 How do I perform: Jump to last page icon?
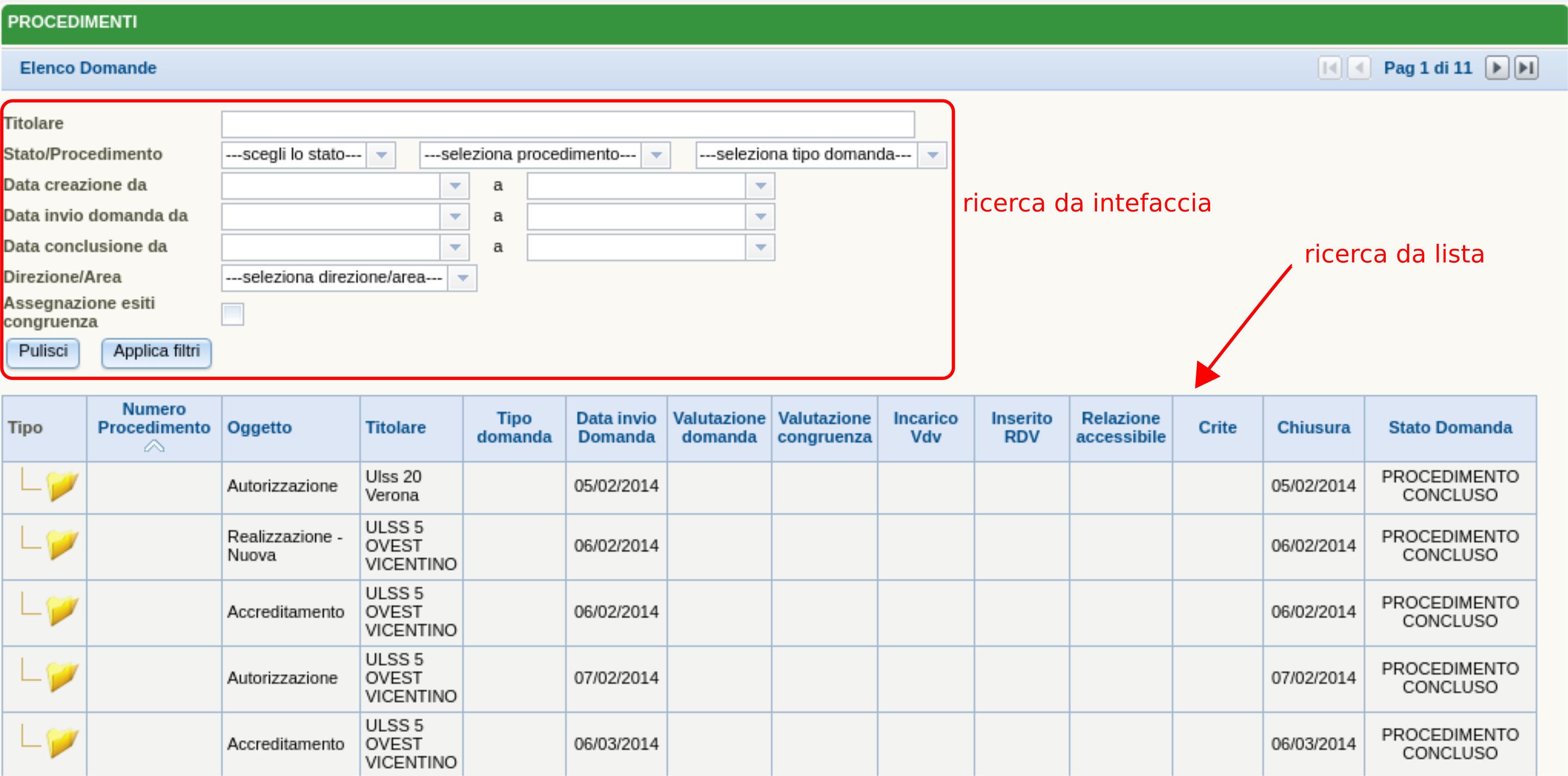(1527, 68)
